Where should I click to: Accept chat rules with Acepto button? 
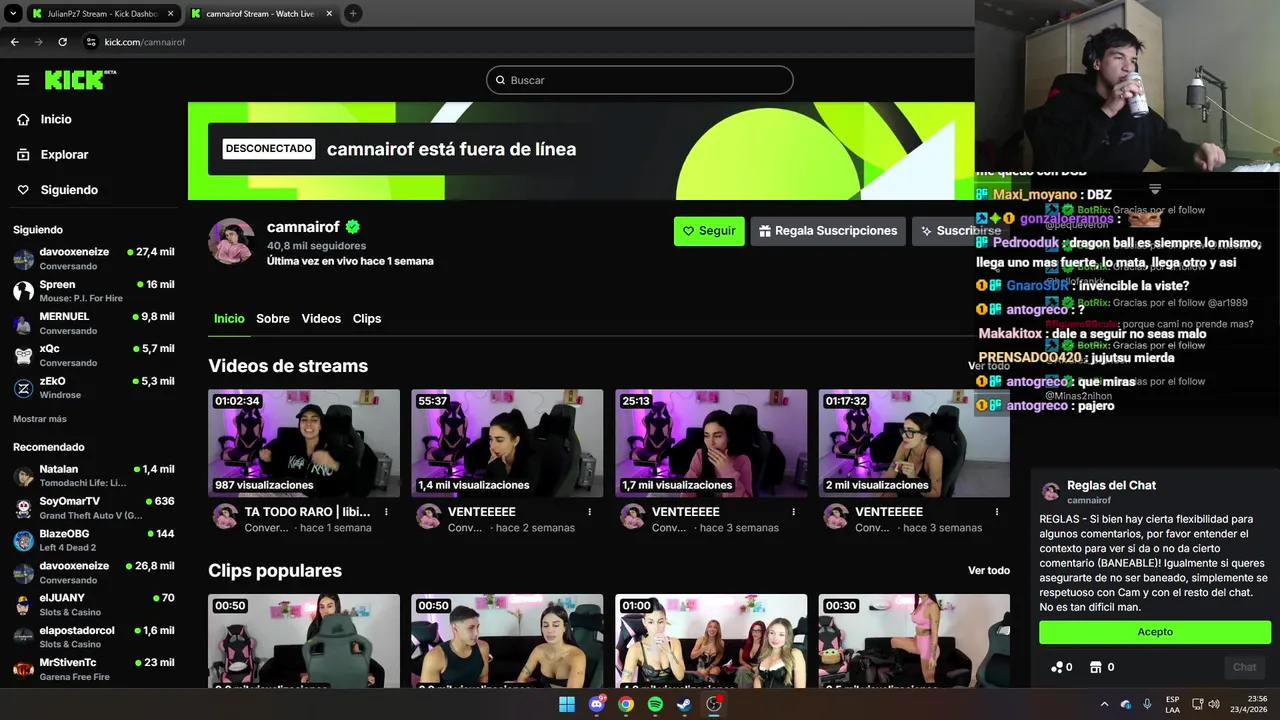tap(1155, 632)
